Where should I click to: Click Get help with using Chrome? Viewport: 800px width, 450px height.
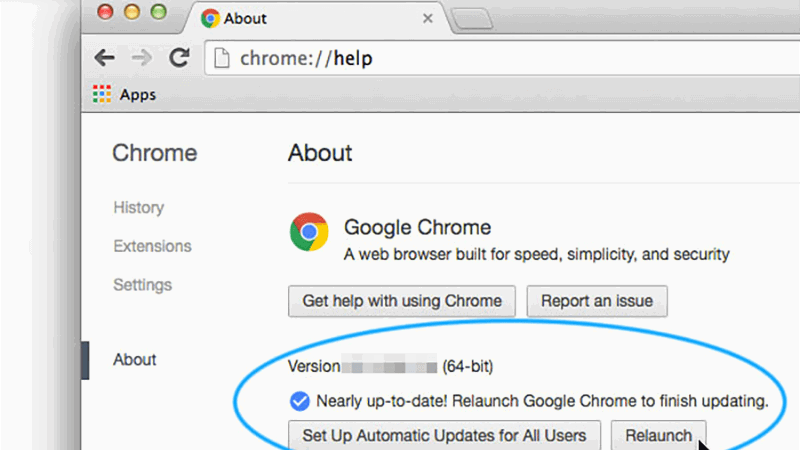pyautogui.click(x=402, y=300)
